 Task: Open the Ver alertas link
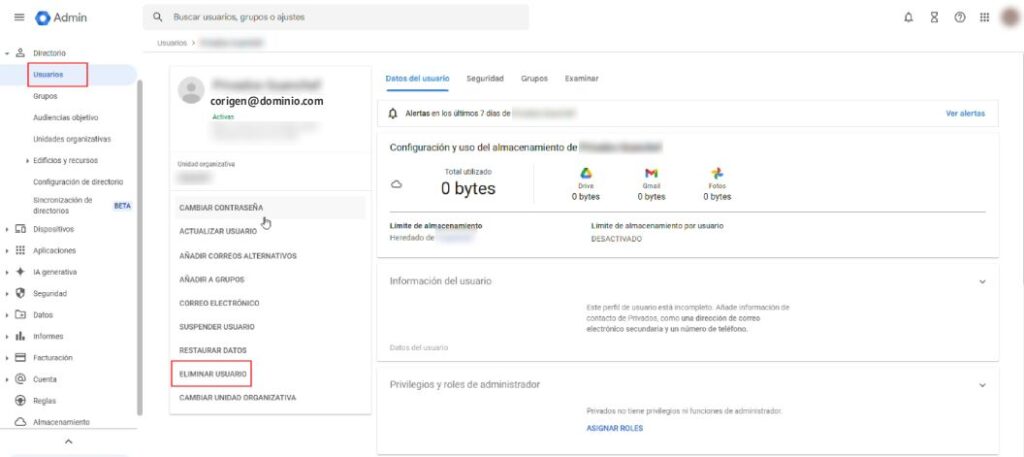coord(965,114)
